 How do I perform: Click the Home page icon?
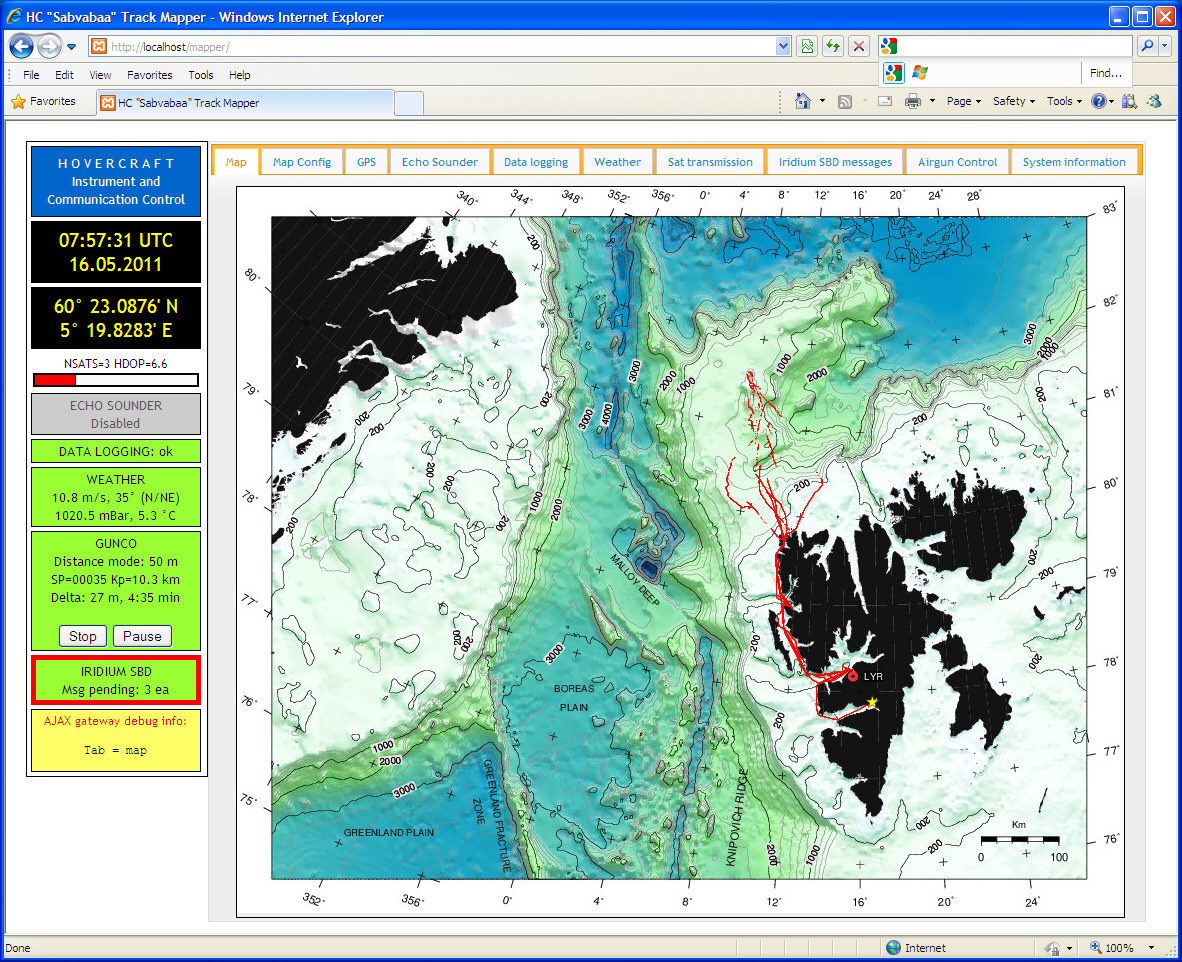coord(802,101)
